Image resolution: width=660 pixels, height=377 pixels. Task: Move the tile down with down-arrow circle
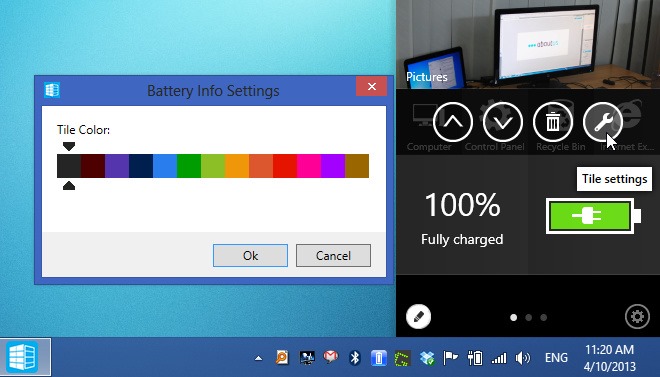tap(503, 122)
